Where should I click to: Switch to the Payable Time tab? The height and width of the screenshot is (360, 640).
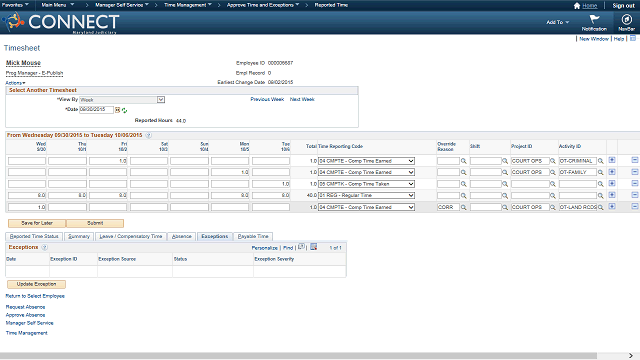(253, 236)
